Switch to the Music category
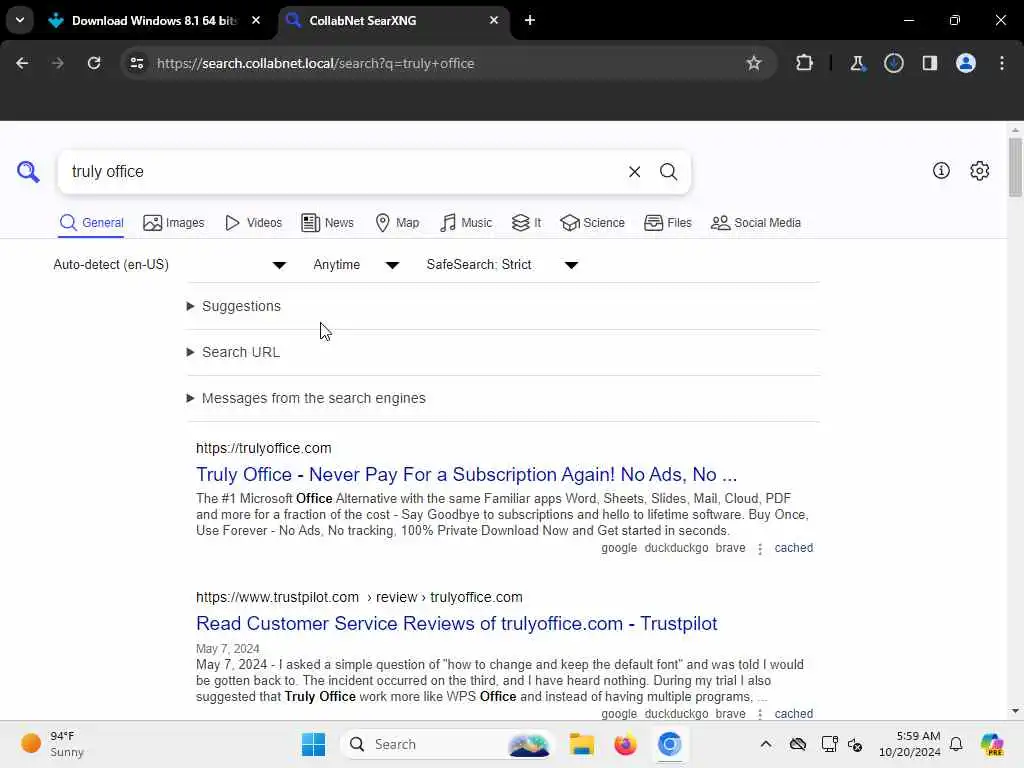This screenshot has width=1024, height=768. [466, 223]
